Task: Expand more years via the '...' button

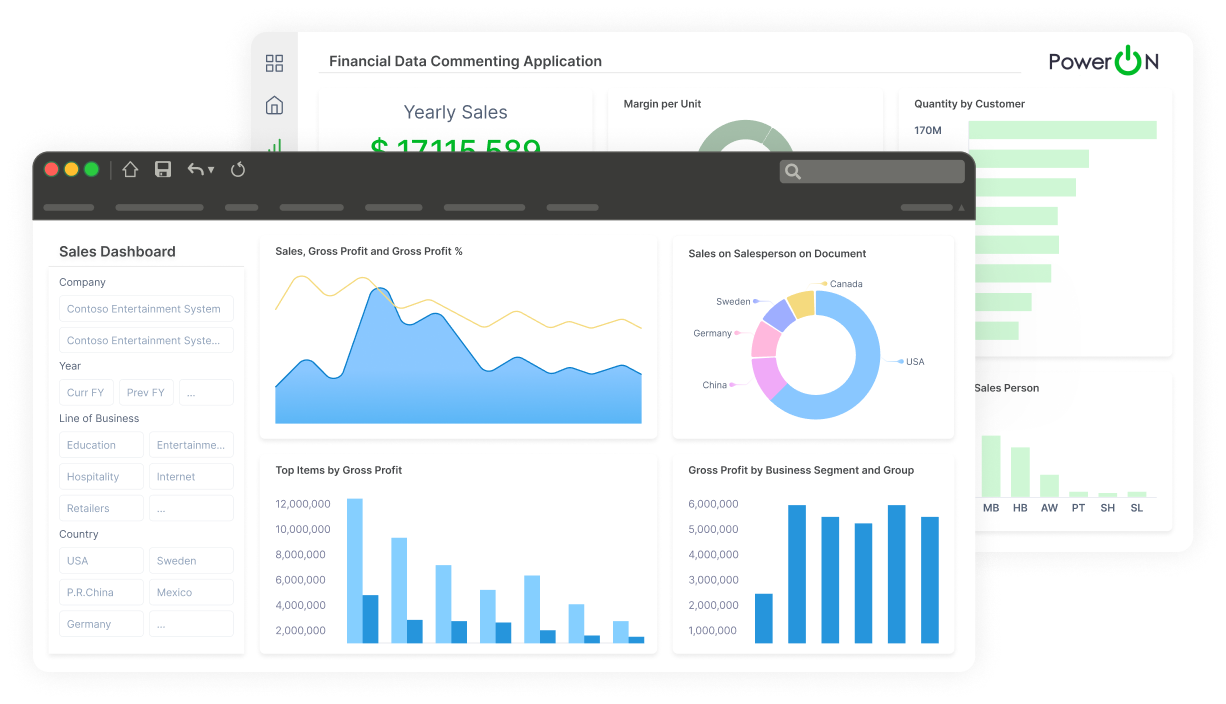Action: click(x=206, y=392)
